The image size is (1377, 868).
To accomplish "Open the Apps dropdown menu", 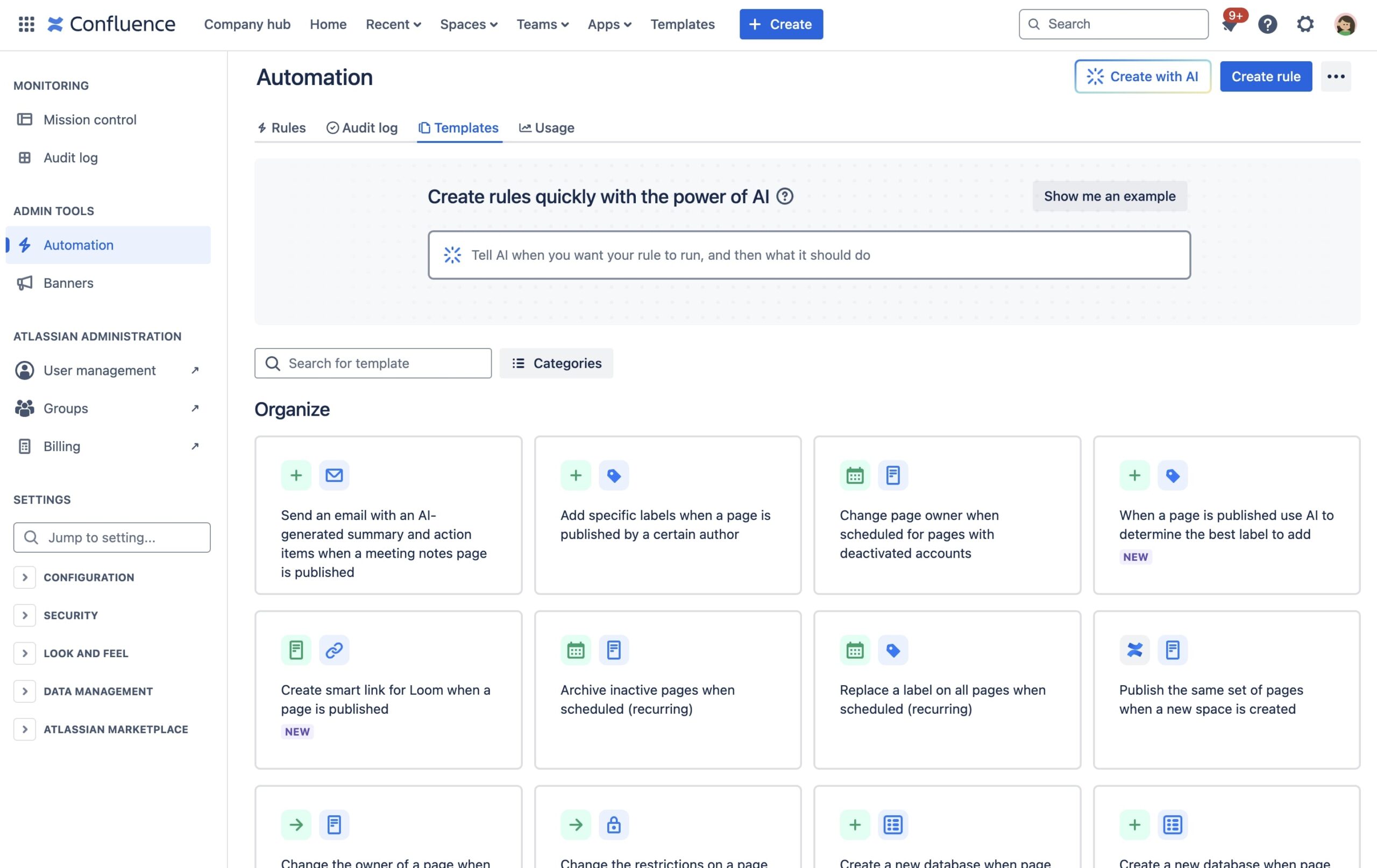I will coord(609,24).
